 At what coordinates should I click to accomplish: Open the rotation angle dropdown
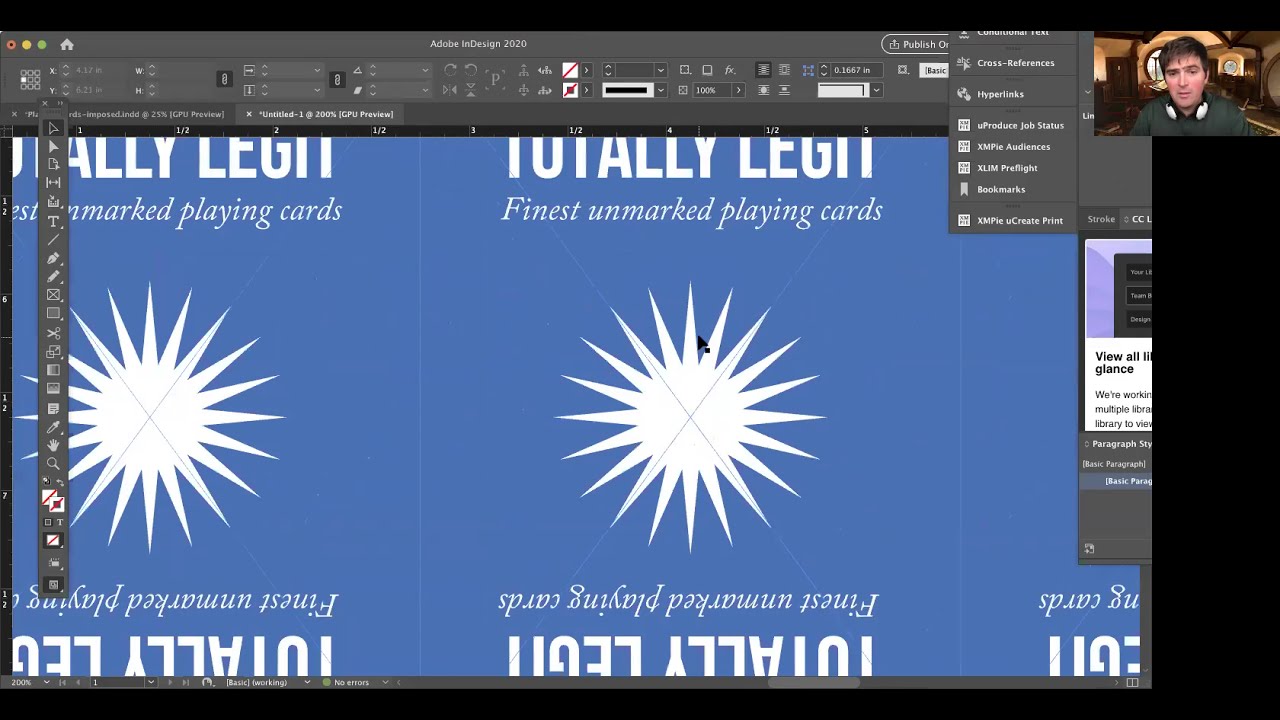pyautogui.click(x=425, y=70)
